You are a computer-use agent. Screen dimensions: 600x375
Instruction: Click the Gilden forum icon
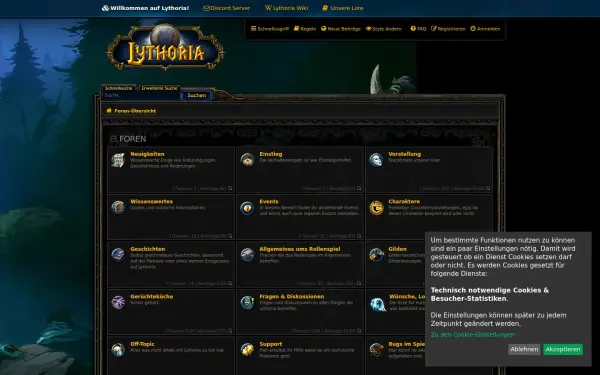pos(376,255)
